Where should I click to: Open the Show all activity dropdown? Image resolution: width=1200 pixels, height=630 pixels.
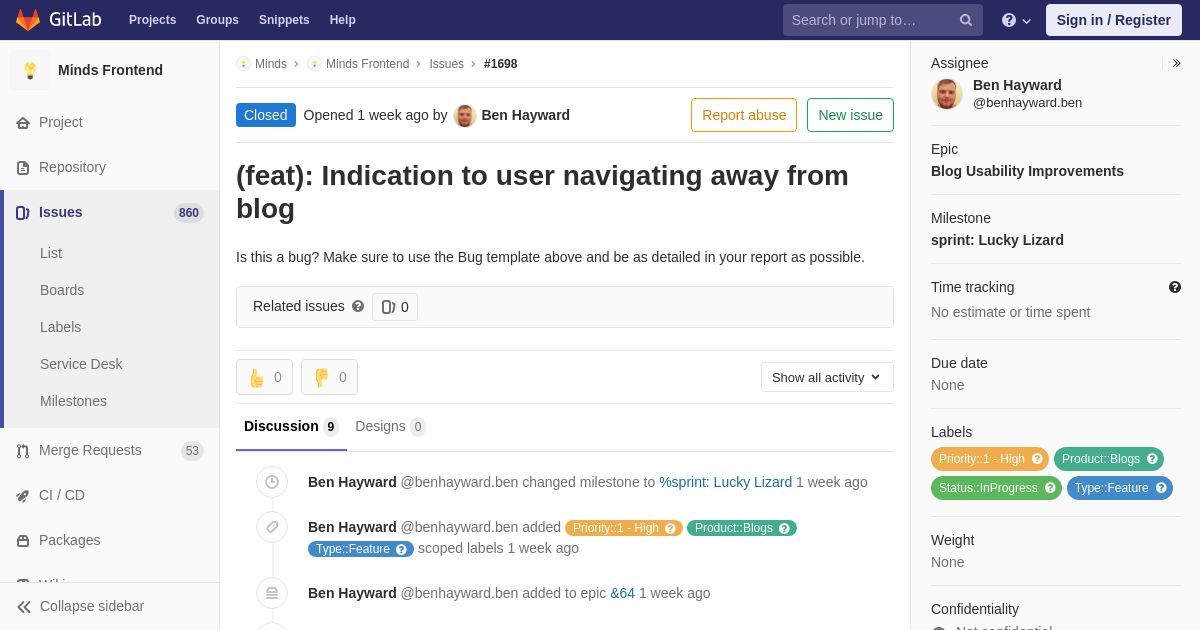827,377
